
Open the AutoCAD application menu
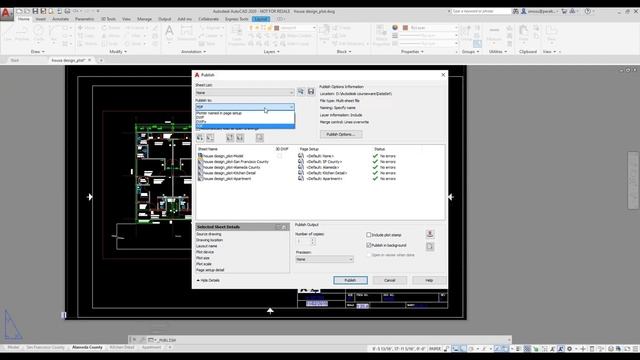pos(6,13)
